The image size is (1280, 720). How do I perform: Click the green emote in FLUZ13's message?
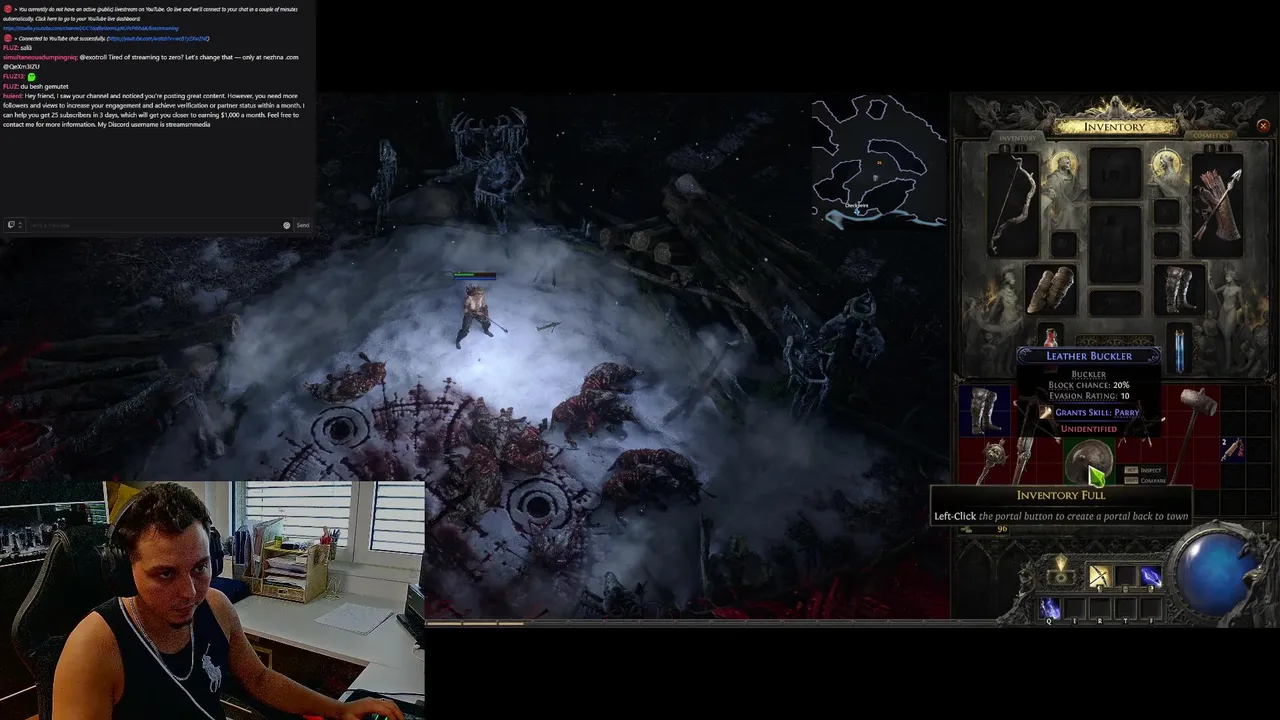[31, 76]
